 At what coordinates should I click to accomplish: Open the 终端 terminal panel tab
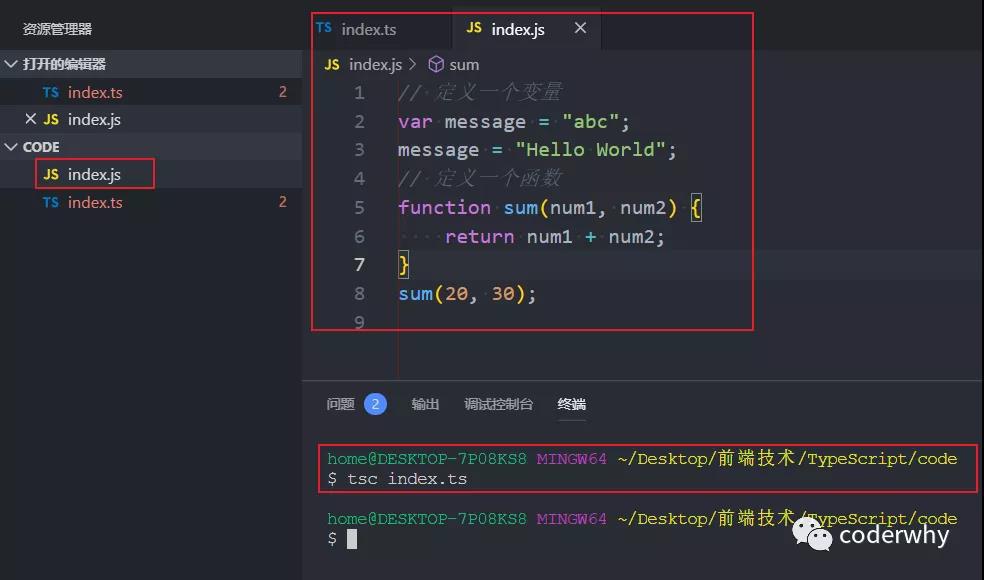(x=571, y=404)
